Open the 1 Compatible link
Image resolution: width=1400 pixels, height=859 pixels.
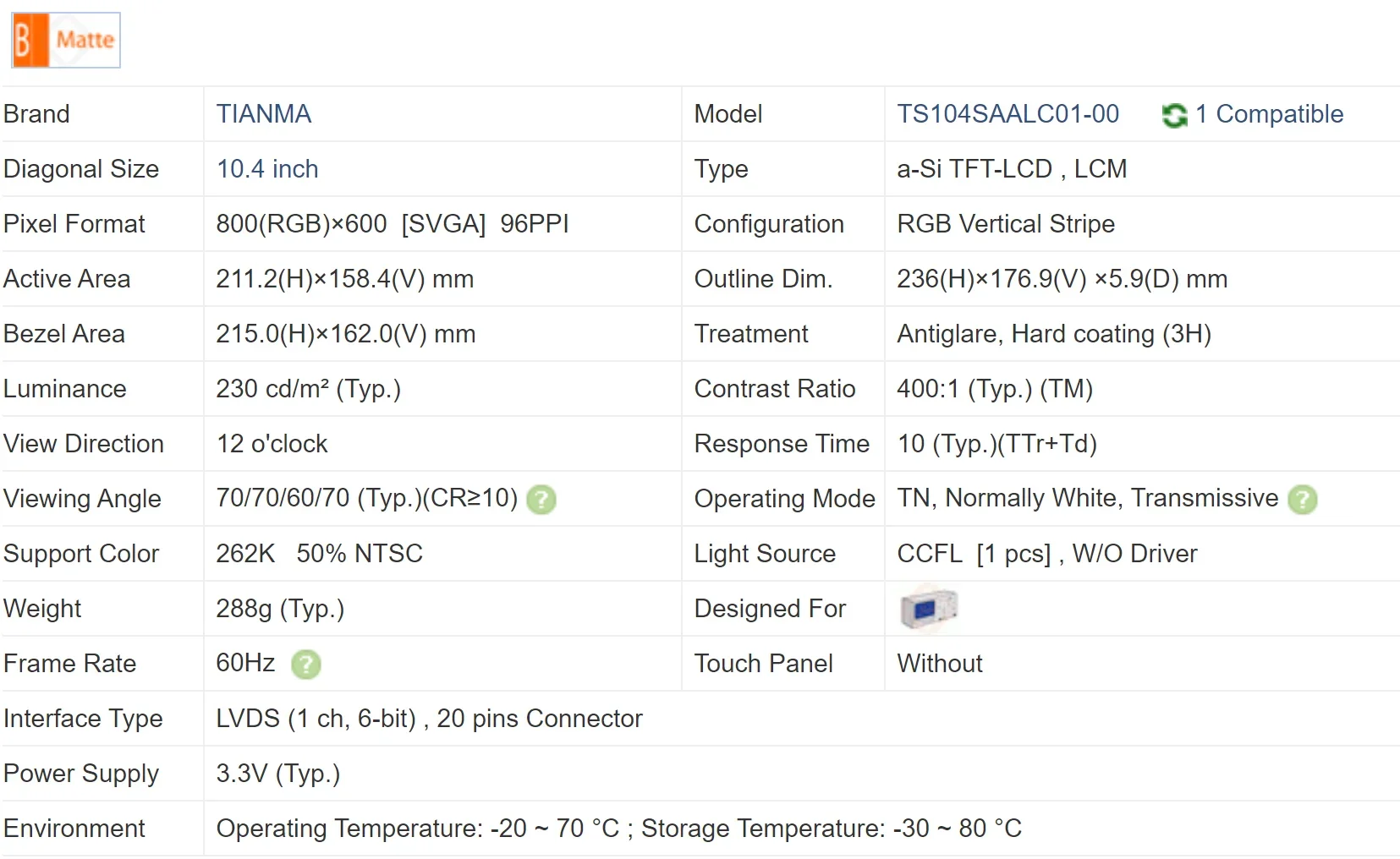click(1269, 114)
